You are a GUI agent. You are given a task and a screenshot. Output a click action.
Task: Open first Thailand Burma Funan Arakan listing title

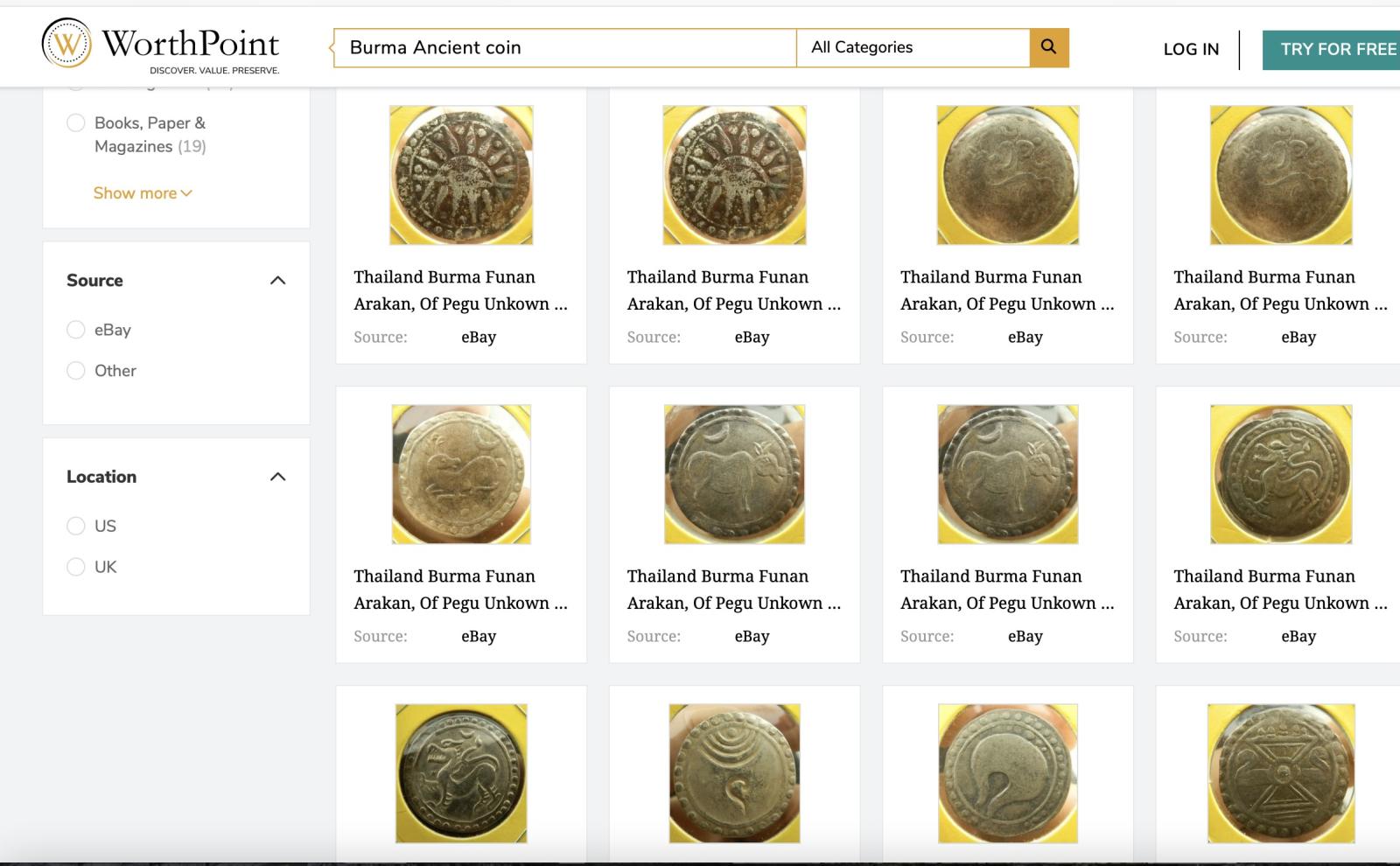(460, 290)
